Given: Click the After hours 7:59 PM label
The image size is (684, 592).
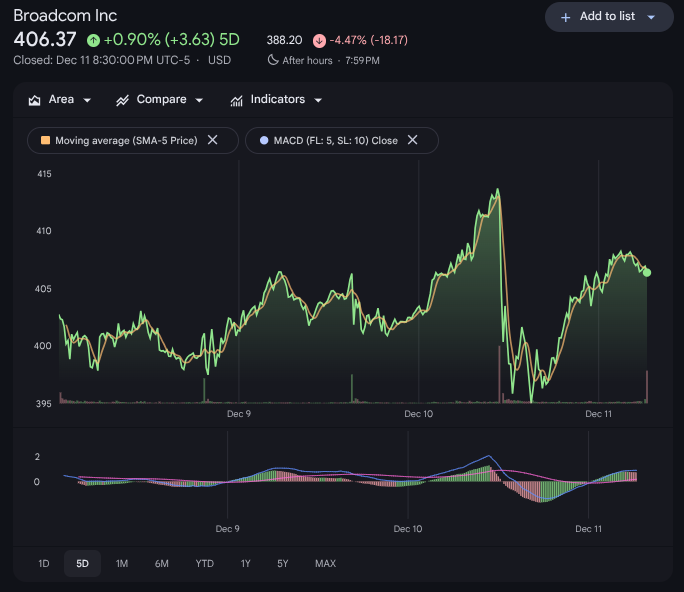Looking at the screenshot, I should pyautogui.click(x=331, y=61).
